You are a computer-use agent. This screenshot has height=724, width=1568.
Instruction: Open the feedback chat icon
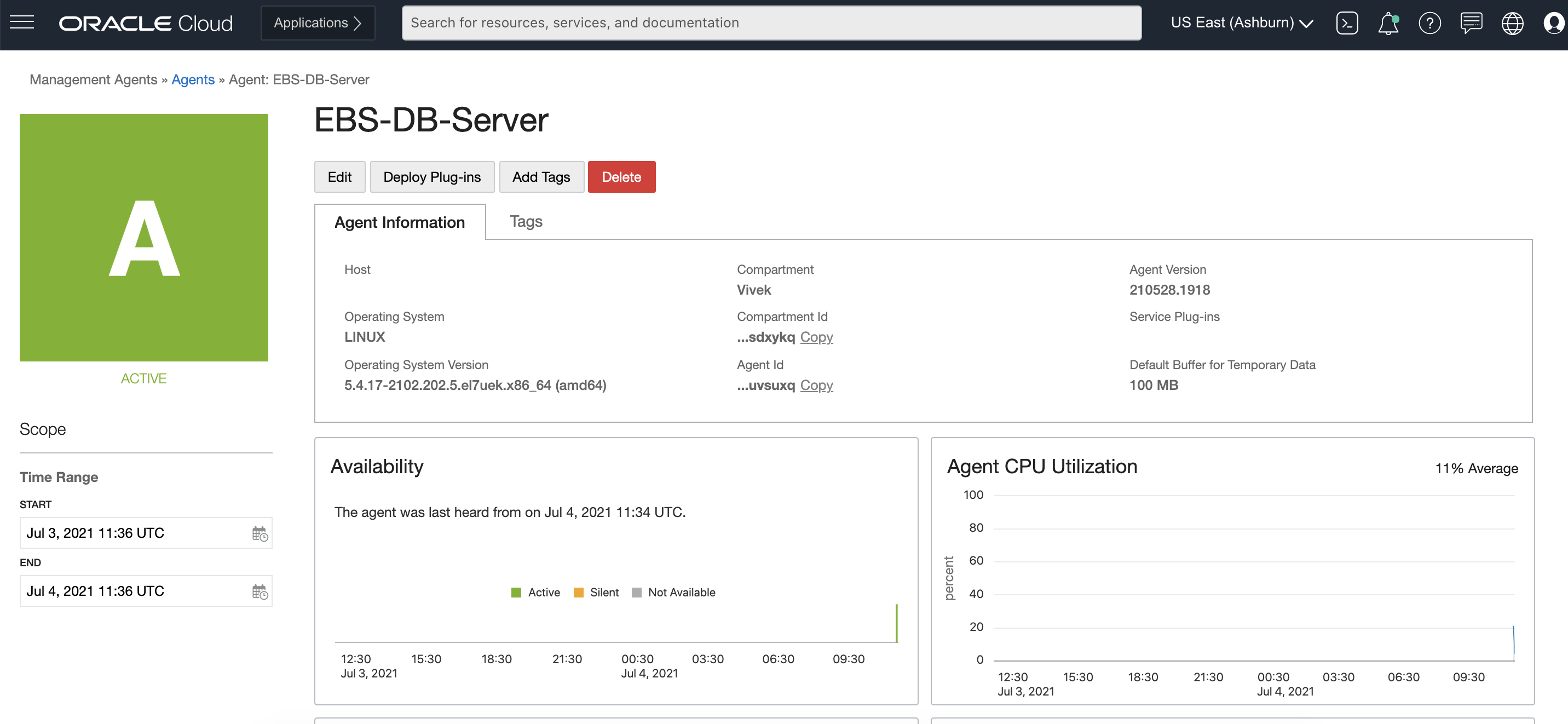pos(1471,23)
